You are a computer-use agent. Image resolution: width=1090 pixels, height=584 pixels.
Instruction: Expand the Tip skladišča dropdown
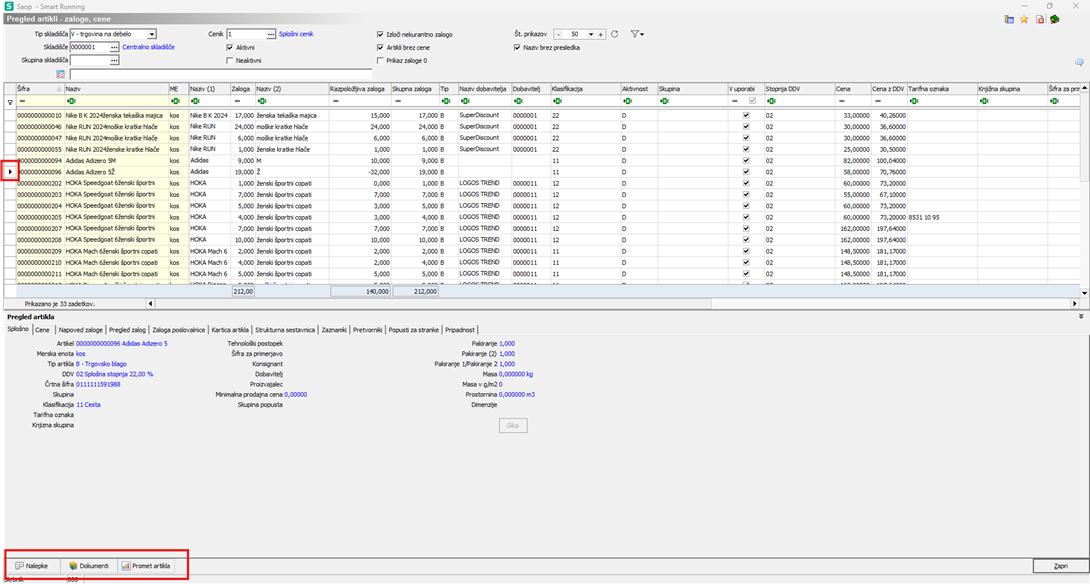click(x=151, y=34)
